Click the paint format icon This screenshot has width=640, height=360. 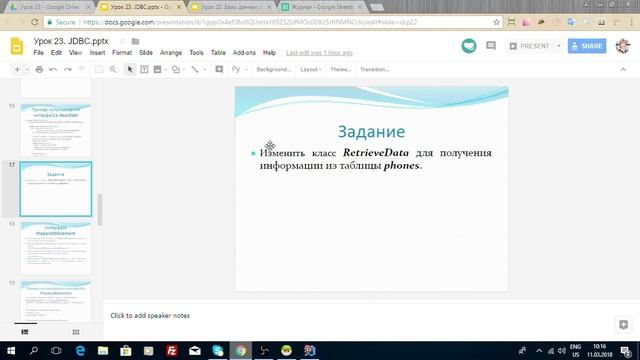tap(81, 69)
